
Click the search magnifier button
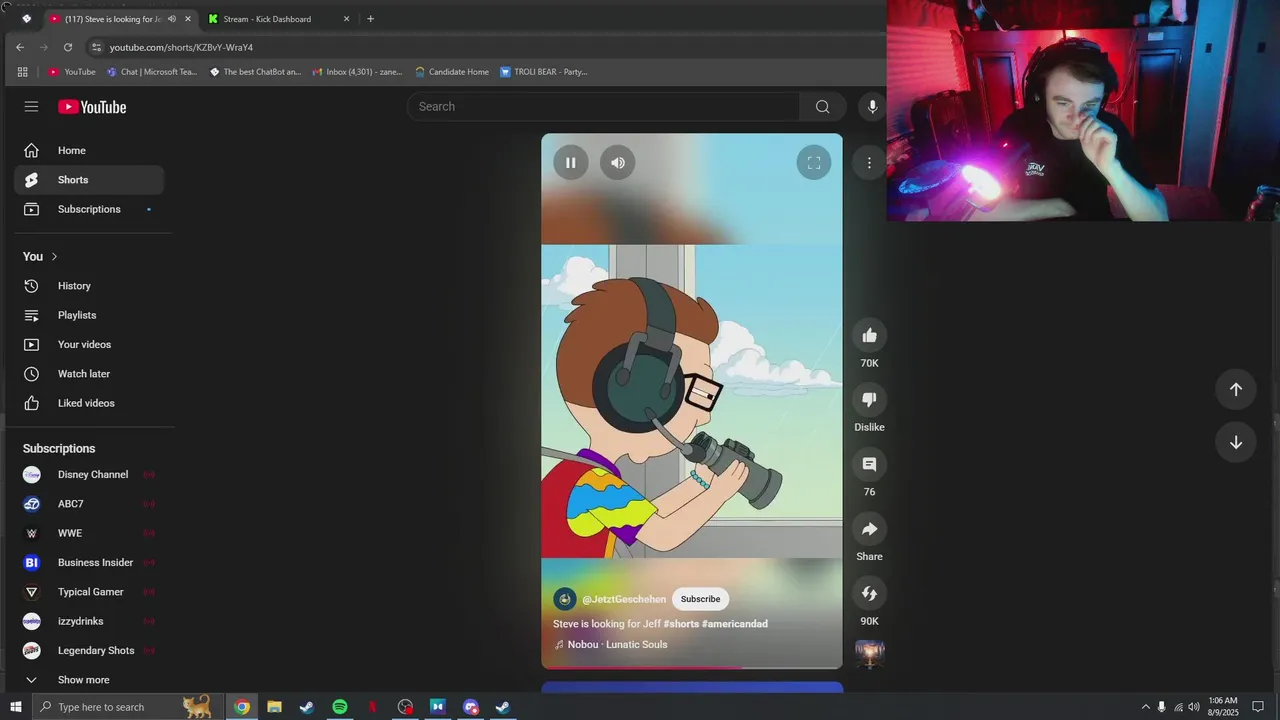(x=822, y=107)
